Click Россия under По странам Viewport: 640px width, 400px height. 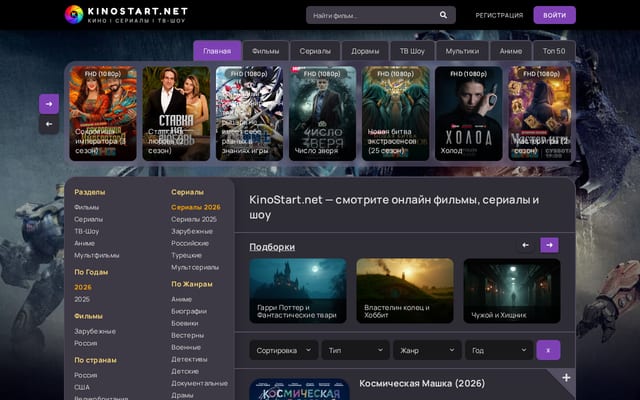(86, 375)
